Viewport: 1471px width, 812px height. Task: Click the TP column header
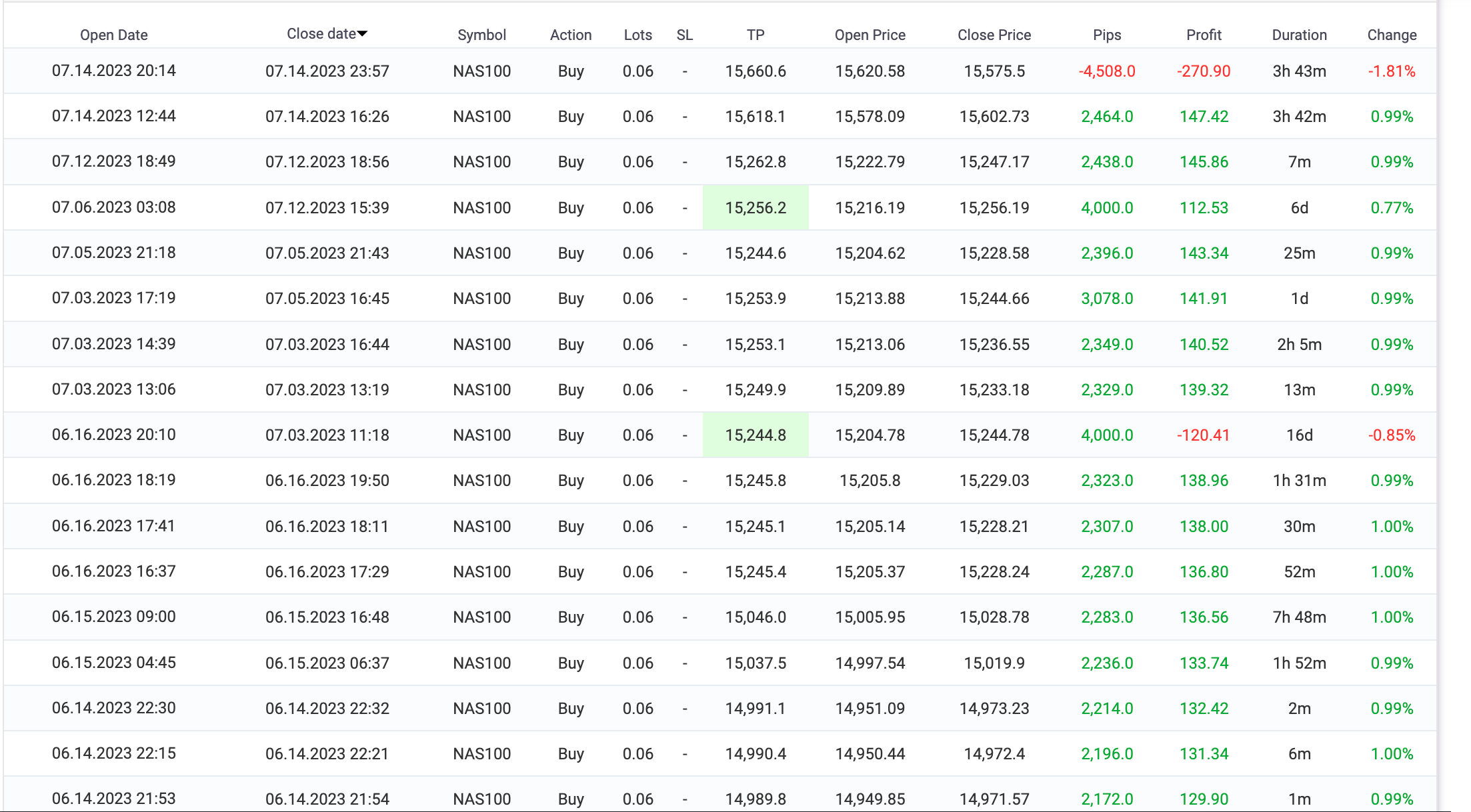click(x=755, y=35)
